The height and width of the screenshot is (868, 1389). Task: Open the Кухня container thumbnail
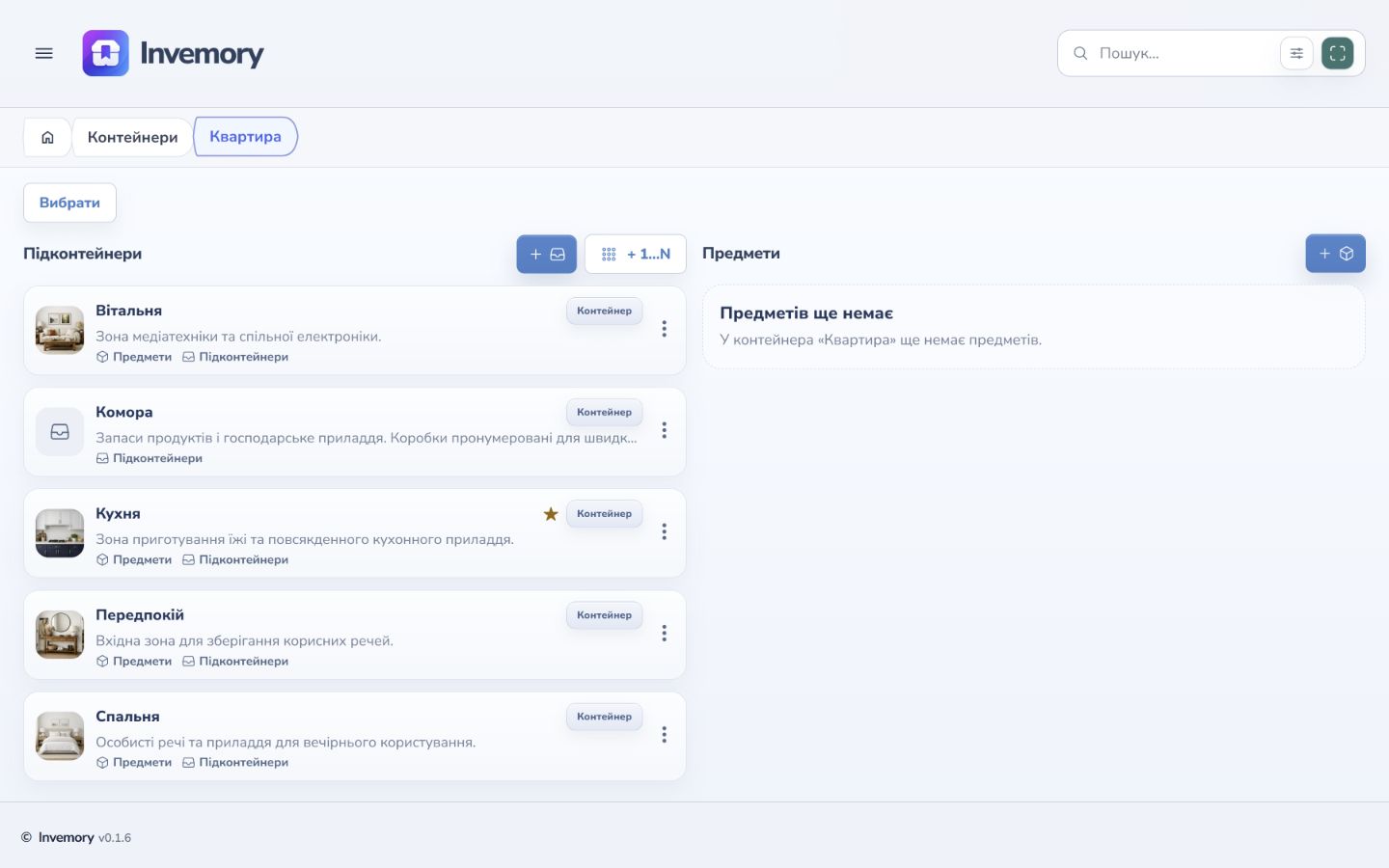pos(60,533)
